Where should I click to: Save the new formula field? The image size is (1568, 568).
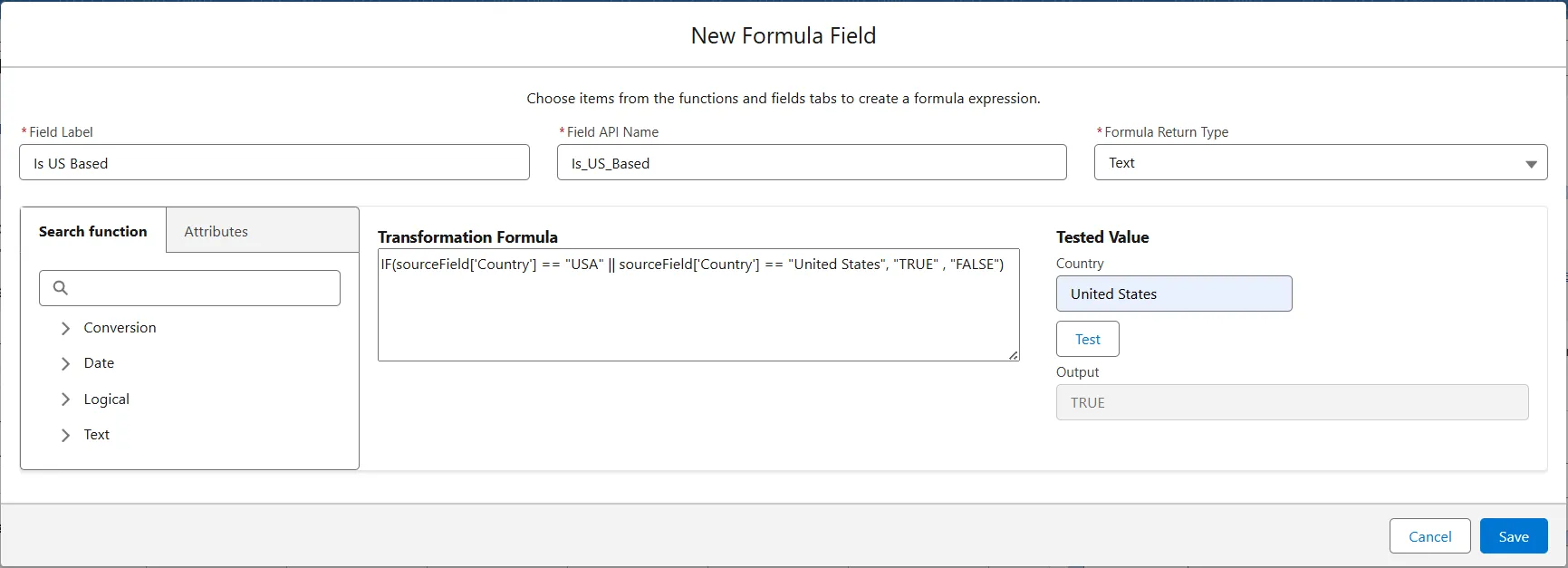1513,536
